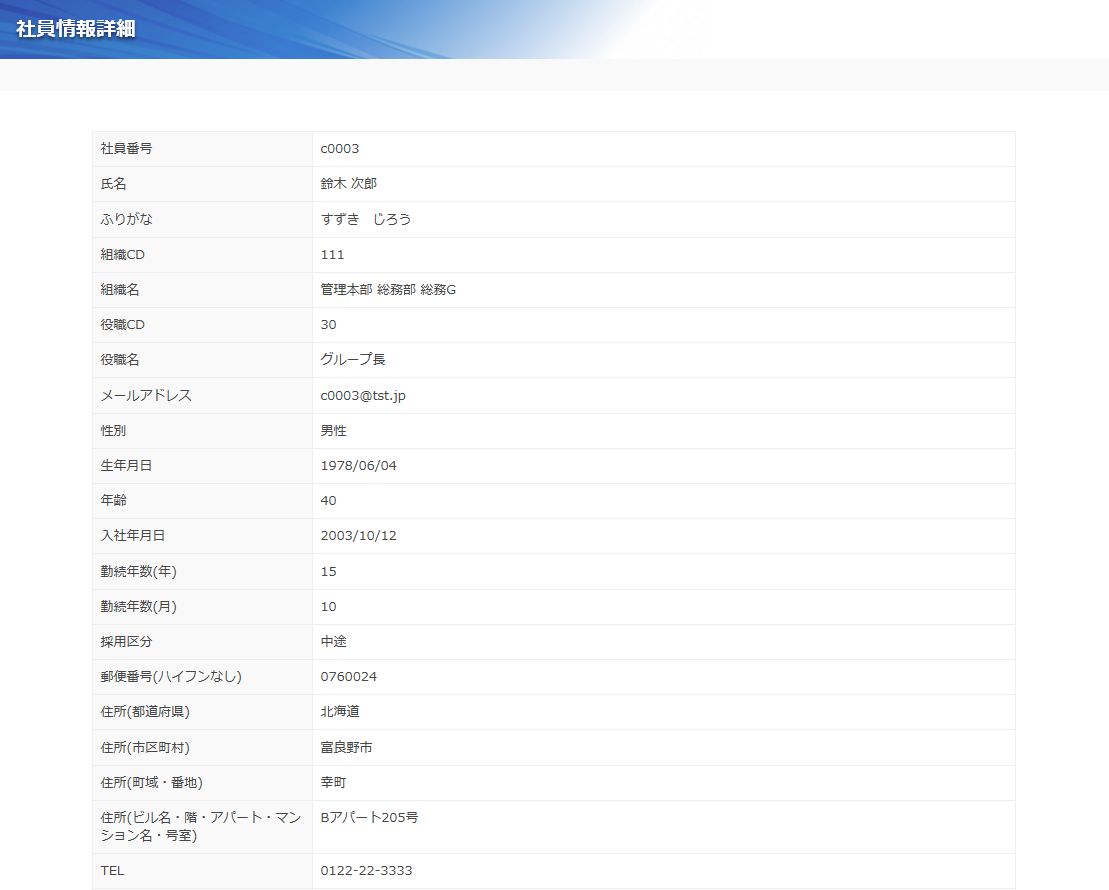Select the town value 幸町
Screen dimensions: 1109x890
[x=333, y=782]
